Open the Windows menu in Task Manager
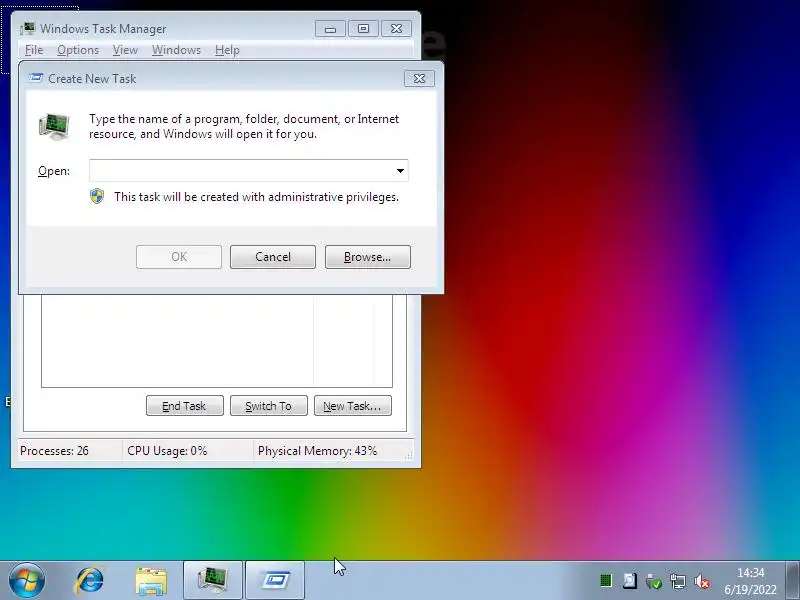The width and height of the screenshot is (800, 600). (176, 50)
